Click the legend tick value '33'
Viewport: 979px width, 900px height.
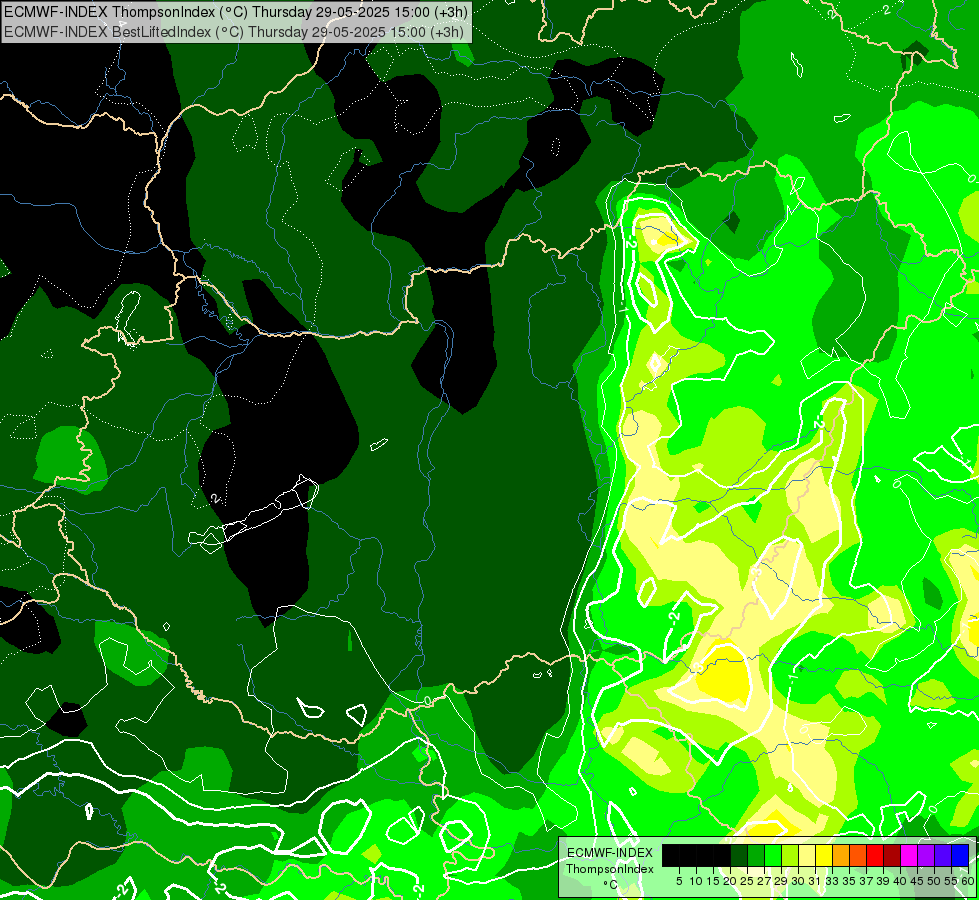pyautogui.click(x=832, y=881)
